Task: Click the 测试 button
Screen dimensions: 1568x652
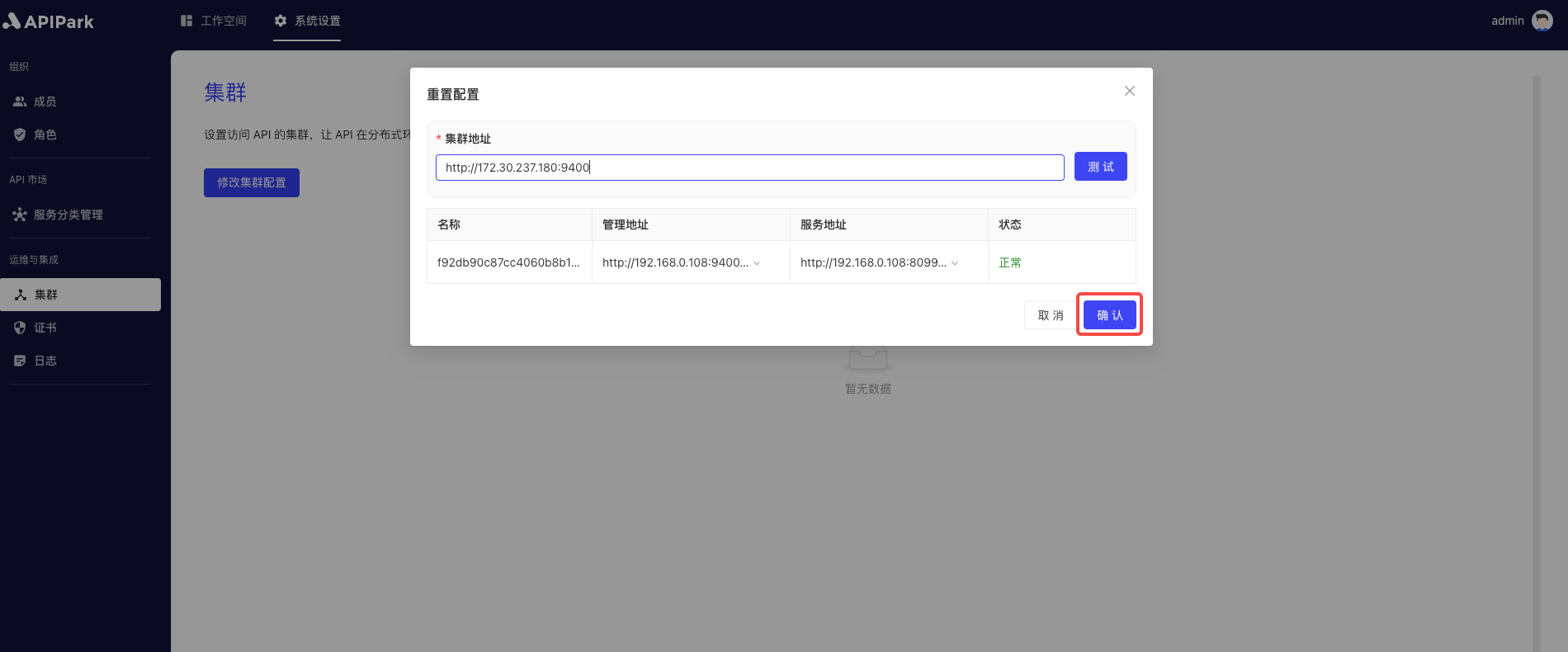Action: click(x=1101, y=167)
